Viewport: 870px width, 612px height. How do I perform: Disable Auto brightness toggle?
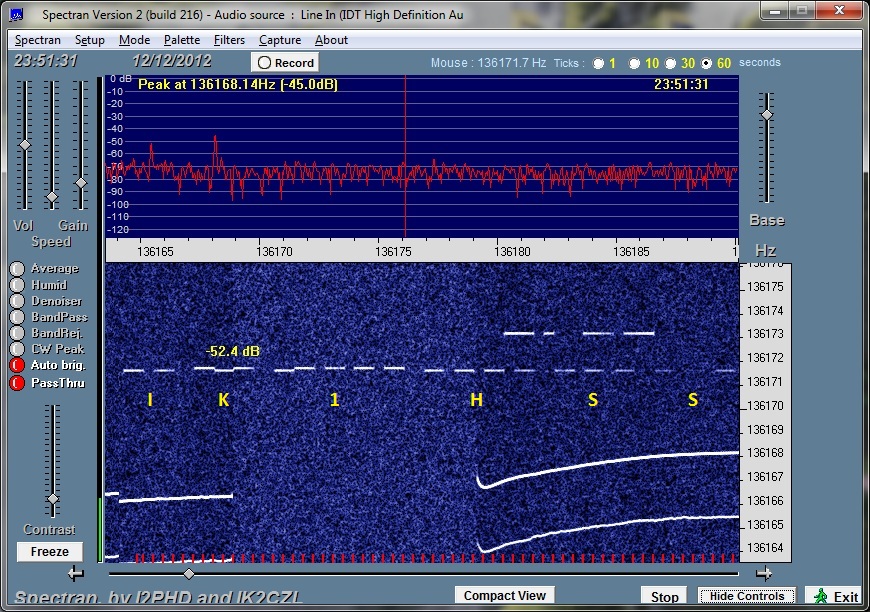tap(17, 366)
